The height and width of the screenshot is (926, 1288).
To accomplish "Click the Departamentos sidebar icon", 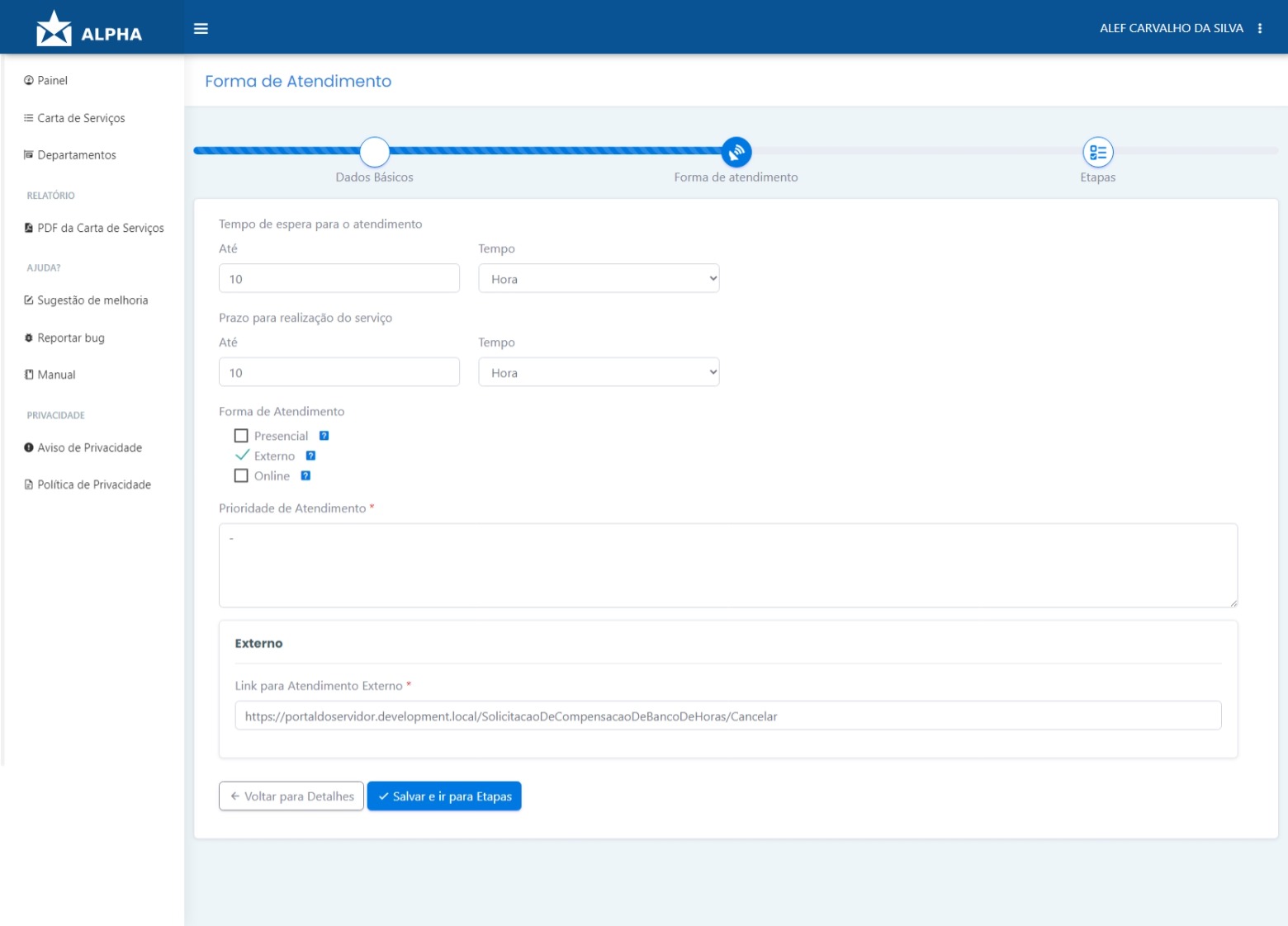I will pos(29,154).
